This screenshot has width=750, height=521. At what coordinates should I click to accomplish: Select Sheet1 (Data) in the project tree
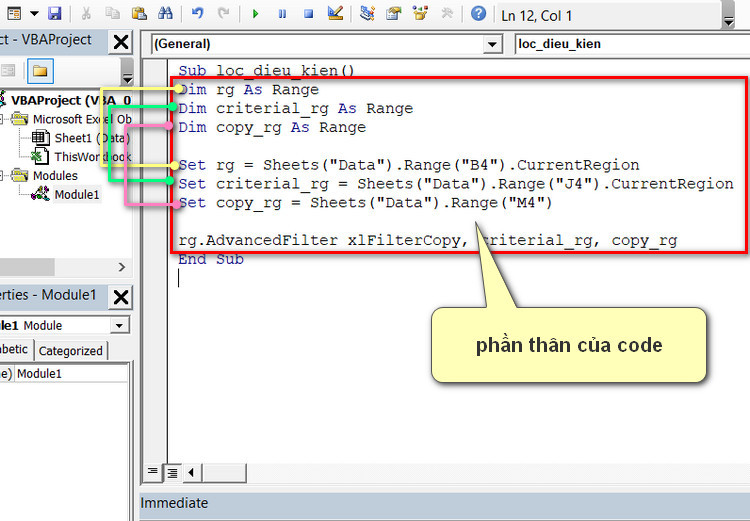[x=92, y=138]
